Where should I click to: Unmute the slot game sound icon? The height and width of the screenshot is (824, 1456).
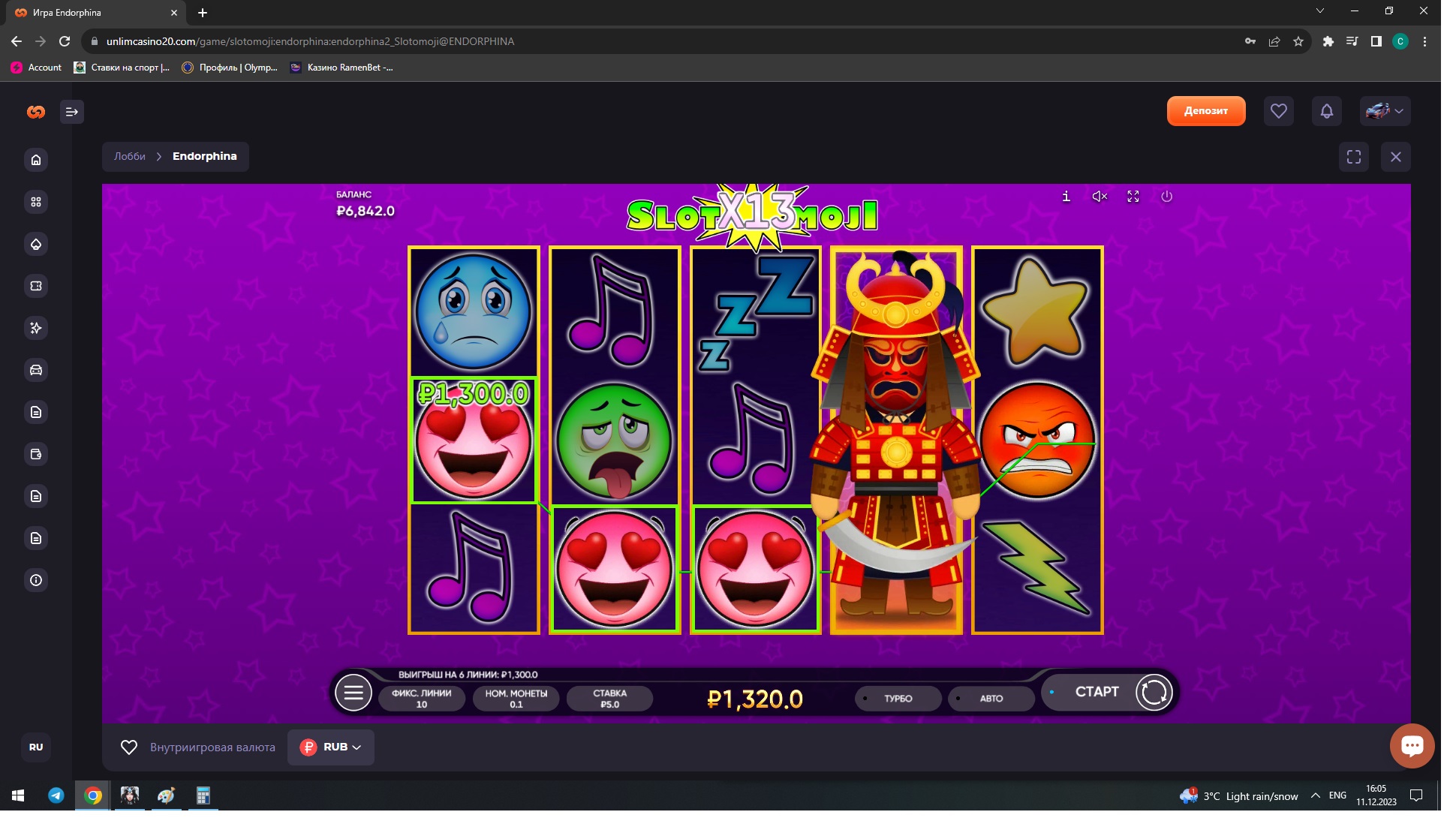click(1100, 197)
